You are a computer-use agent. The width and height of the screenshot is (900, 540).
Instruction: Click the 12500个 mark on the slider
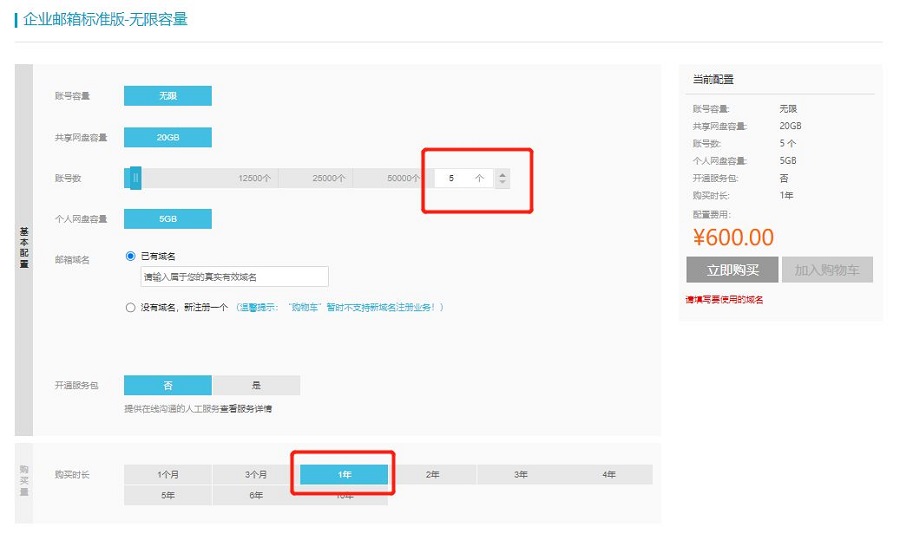coord(254,178)
